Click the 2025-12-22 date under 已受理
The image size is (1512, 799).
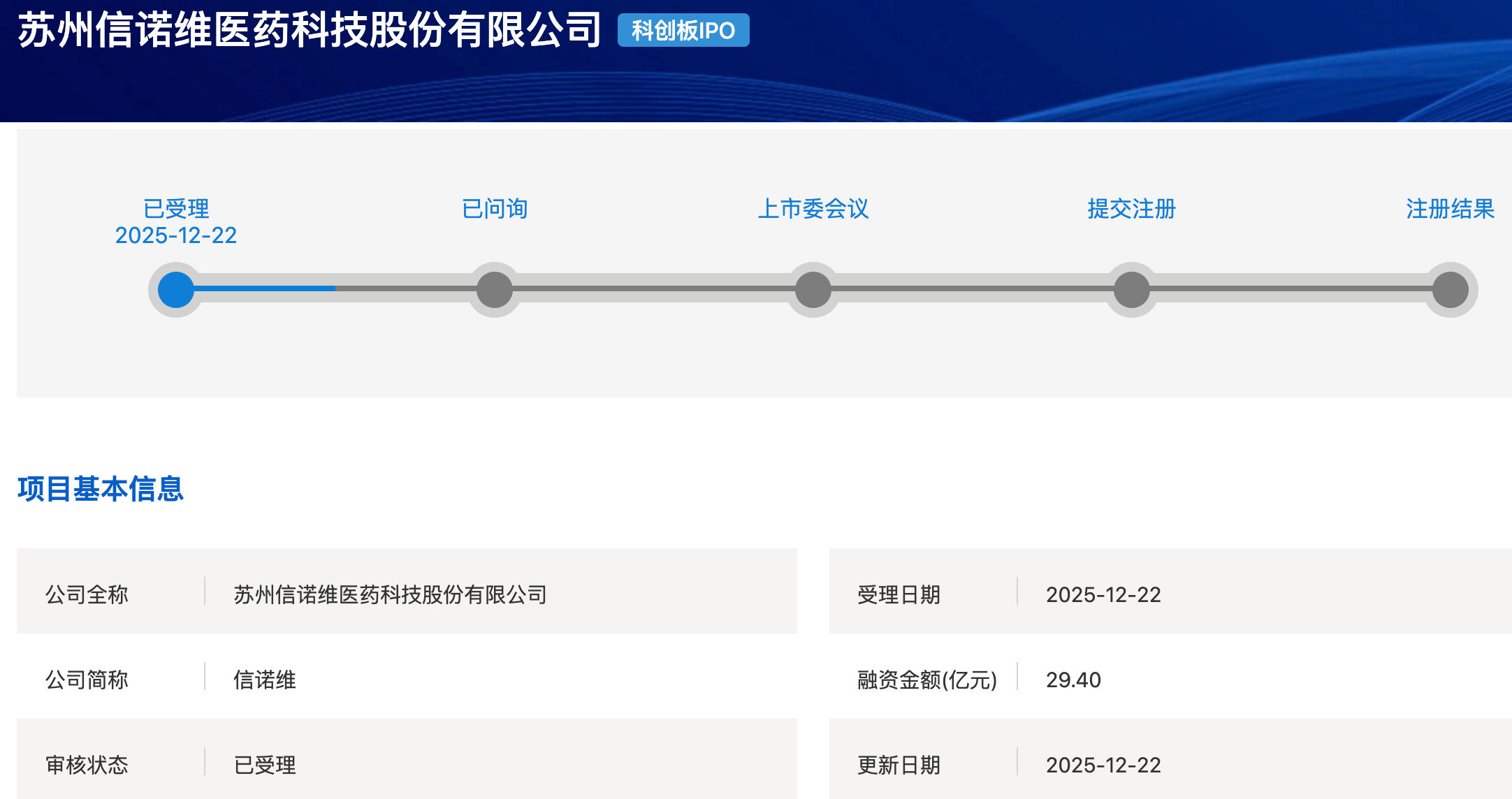[176, 235]
